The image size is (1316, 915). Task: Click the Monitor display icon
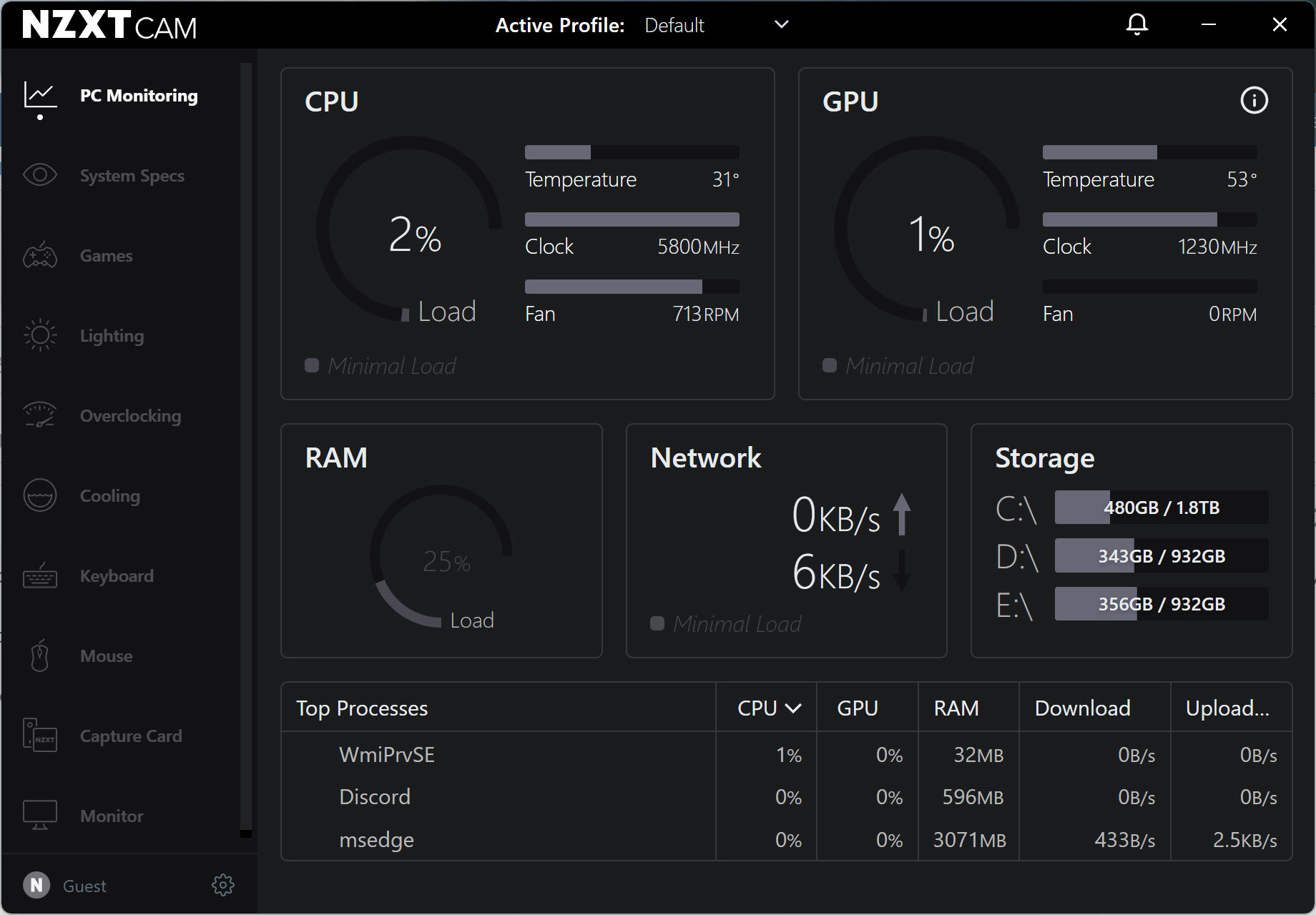40,816
